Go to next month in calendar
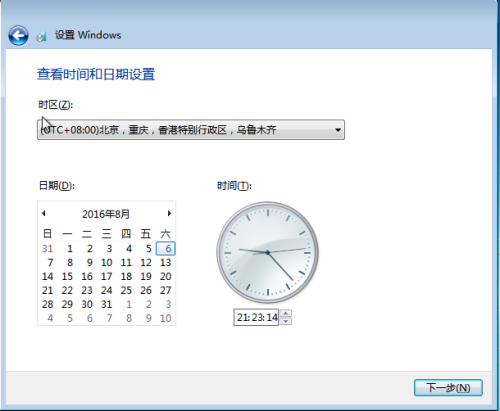Viewport: 500px width, 411px height. click(169, 213)
